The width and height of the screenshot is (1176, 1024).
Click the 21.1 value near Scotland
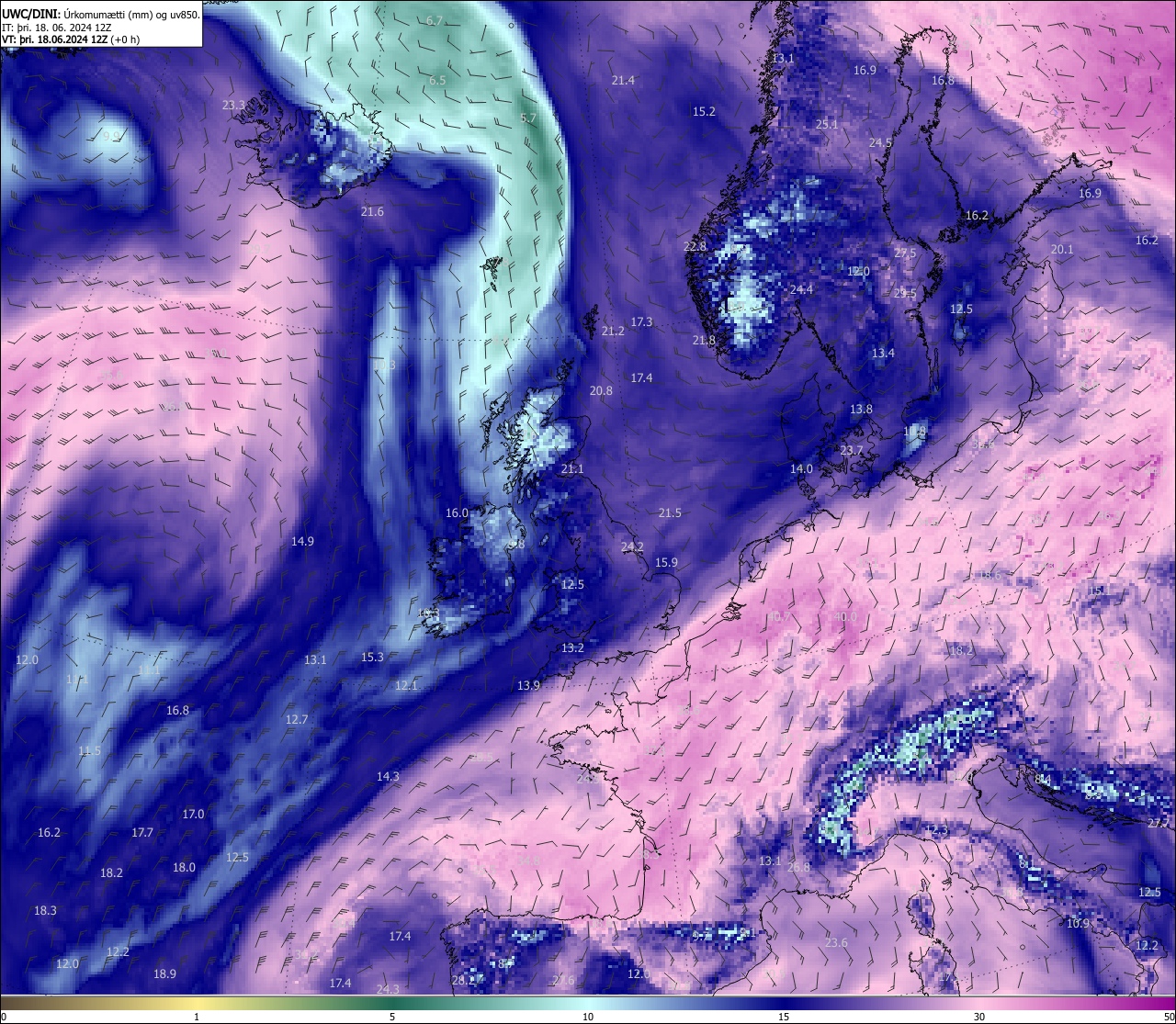(x=571, y=469)
